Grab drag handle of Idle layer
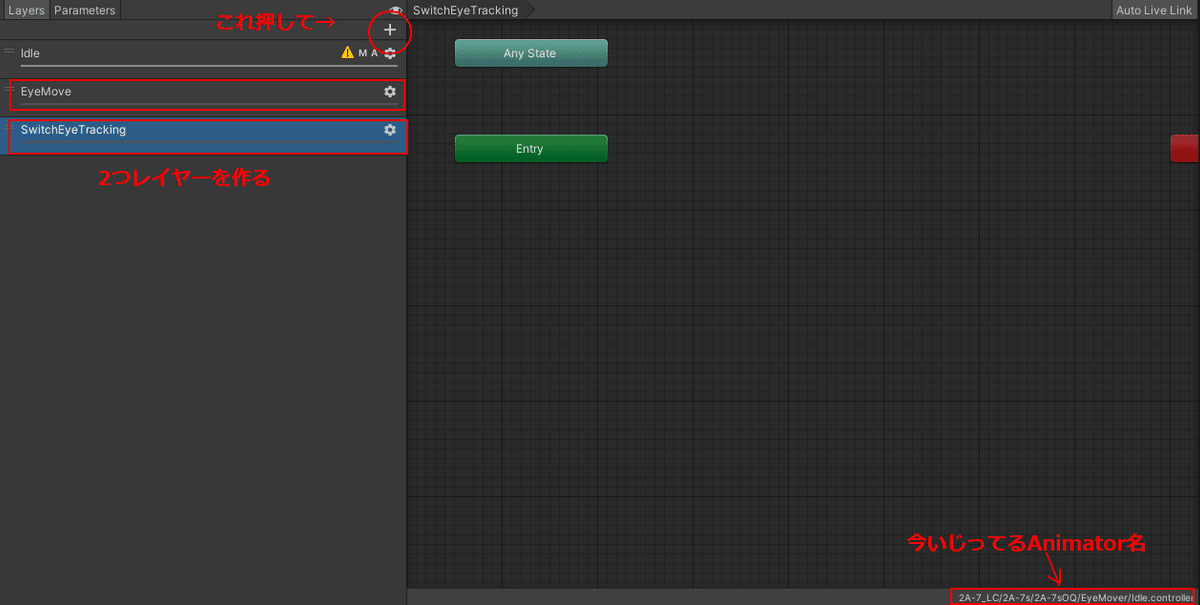This screenshot has width=1200, height=605. tap(9, 50)
